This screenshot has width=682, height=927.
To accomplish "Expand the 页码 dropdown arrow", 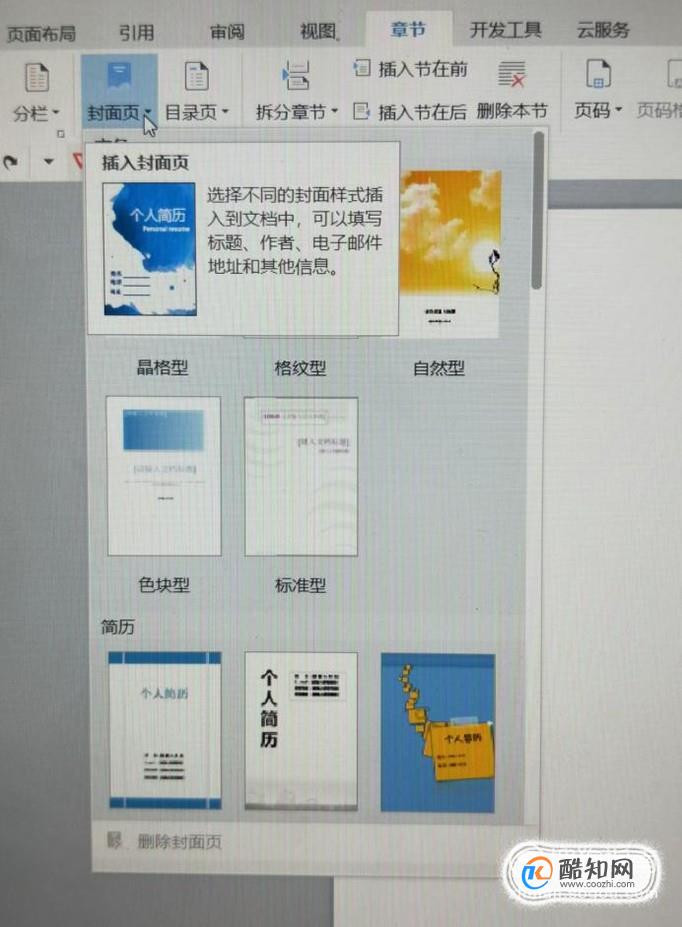I will click(x=618, y=110).
